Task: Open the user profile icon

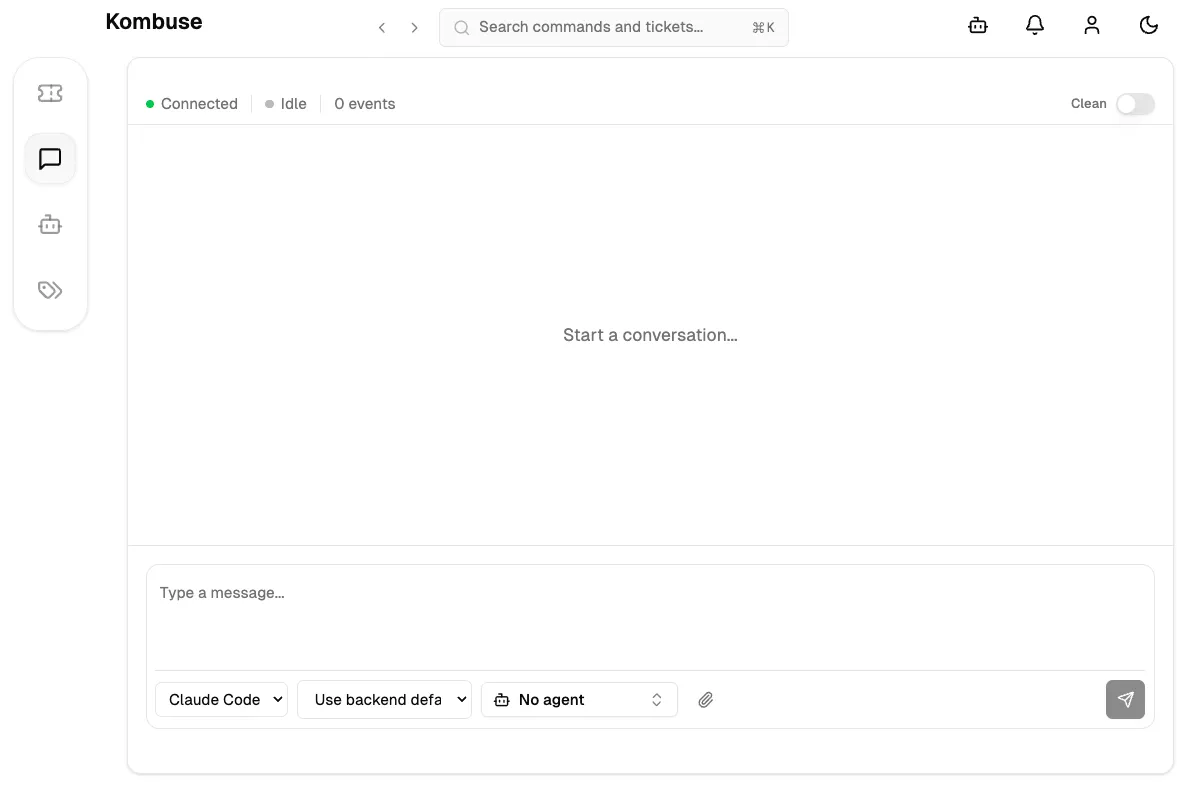Action: tap(1092, 25)
